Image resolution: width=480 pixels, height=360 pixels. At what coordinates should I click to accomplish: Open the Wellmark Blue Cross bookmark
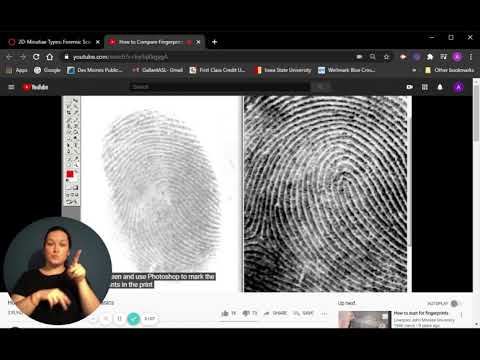pos(347,70)
